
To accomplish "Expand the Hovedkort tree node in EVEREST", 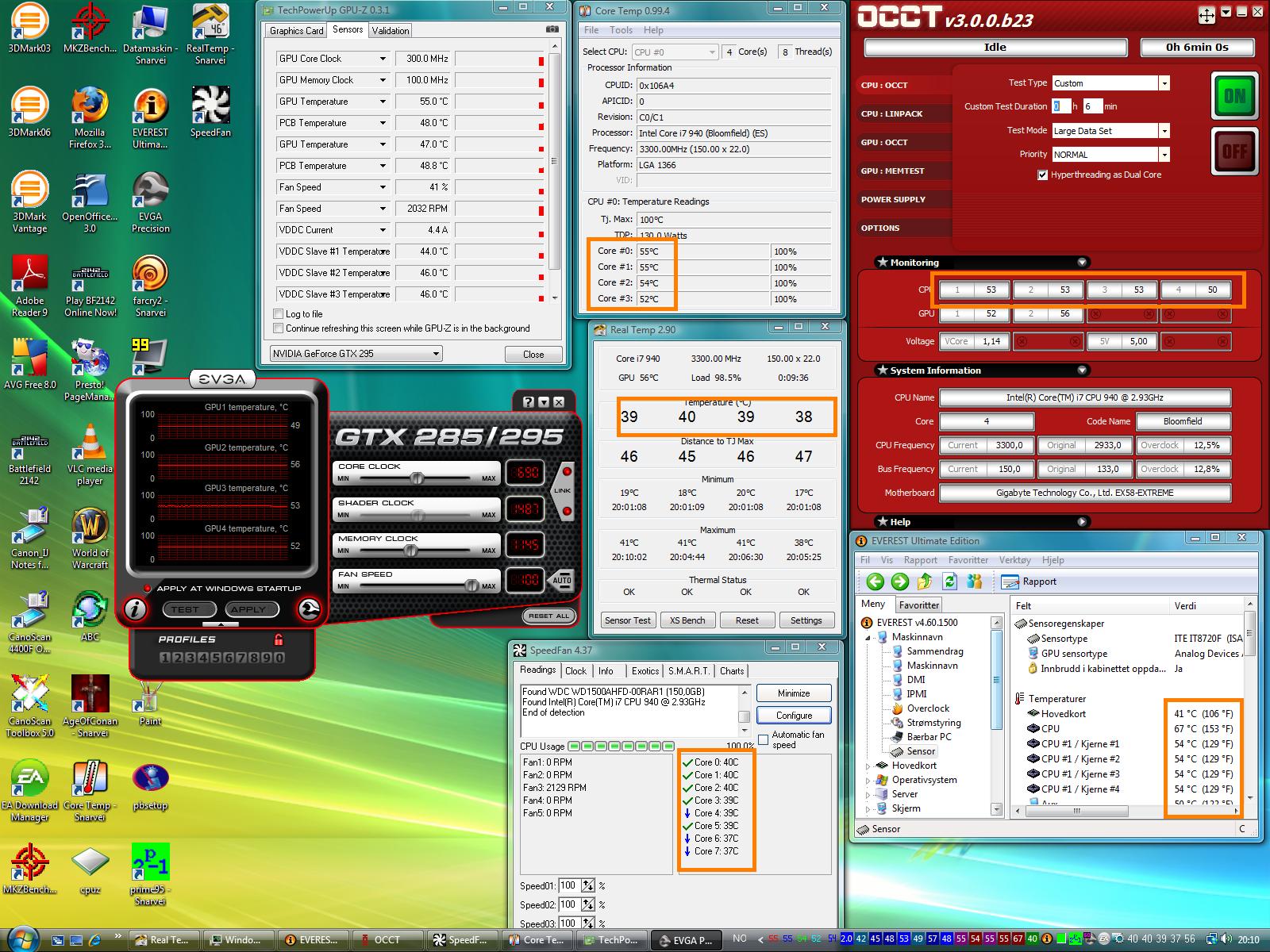I will pos(868,766).
